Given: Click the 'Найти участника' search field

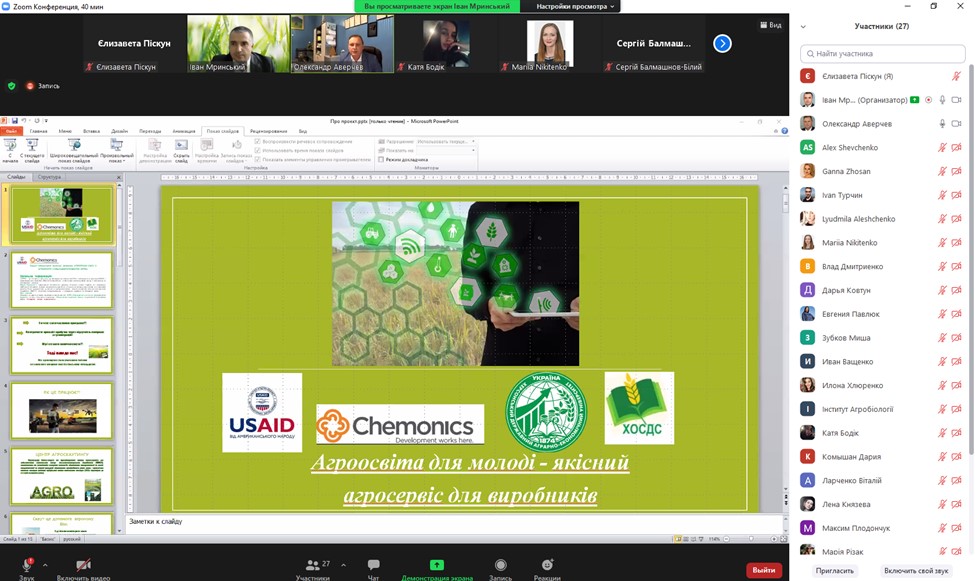Looking at the screenshot, I should coord(882,53).
